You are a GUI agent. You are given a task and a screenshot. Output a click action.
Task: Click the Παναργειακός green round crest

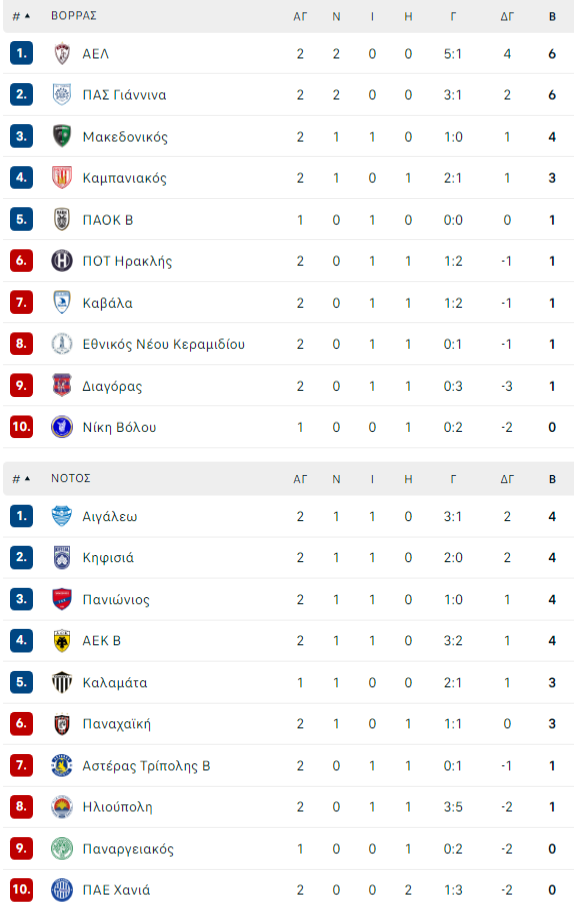pos(62,848)
